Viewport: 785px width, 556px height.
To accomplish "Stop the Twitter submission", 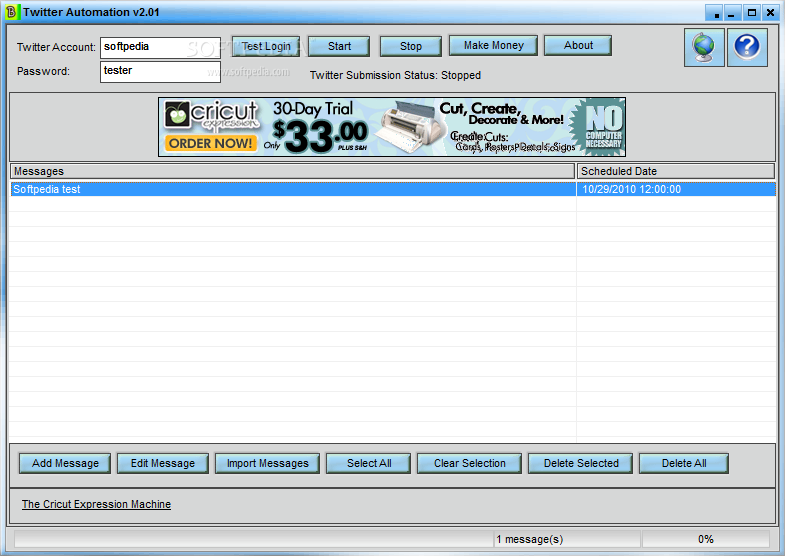I will point(411,46).
